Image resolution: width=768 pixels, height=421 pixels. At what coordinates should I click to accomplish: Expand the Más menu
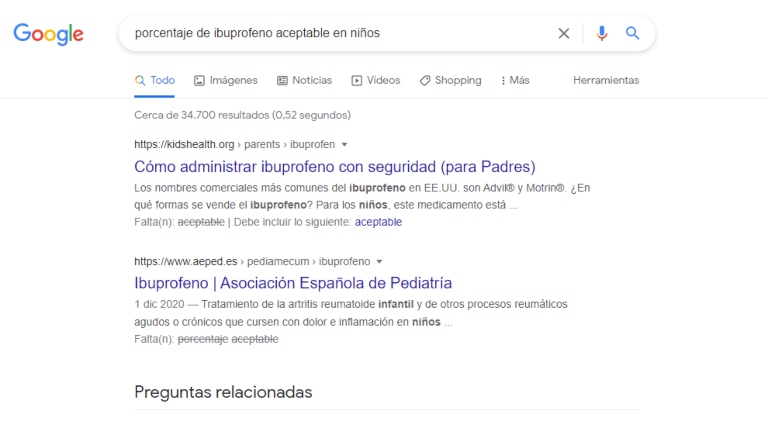[x=515, y=80]
